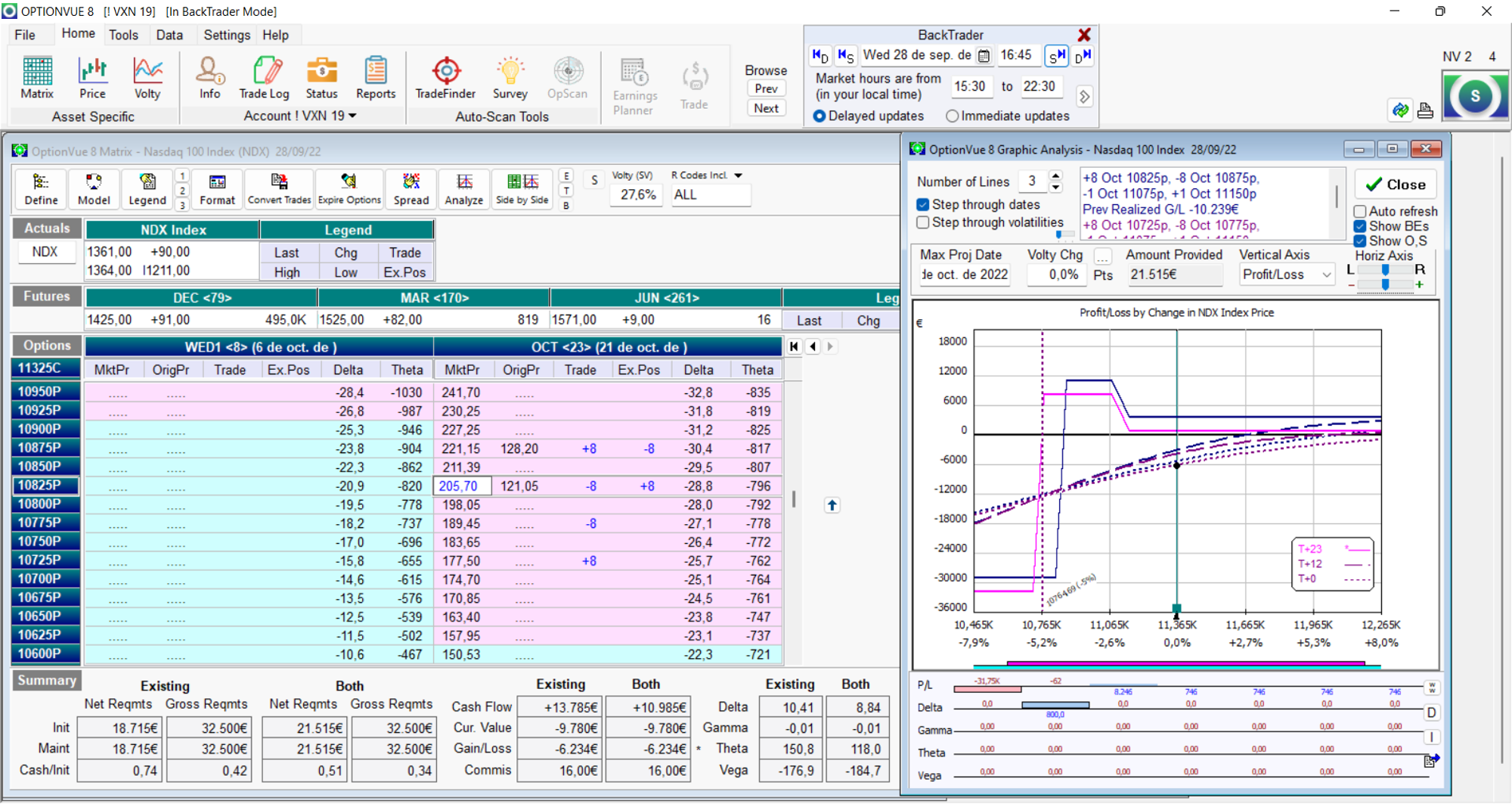The width and height of the screenshot is (1512, 804).
Task: Open the Data menu
Action: coord(169,35)
